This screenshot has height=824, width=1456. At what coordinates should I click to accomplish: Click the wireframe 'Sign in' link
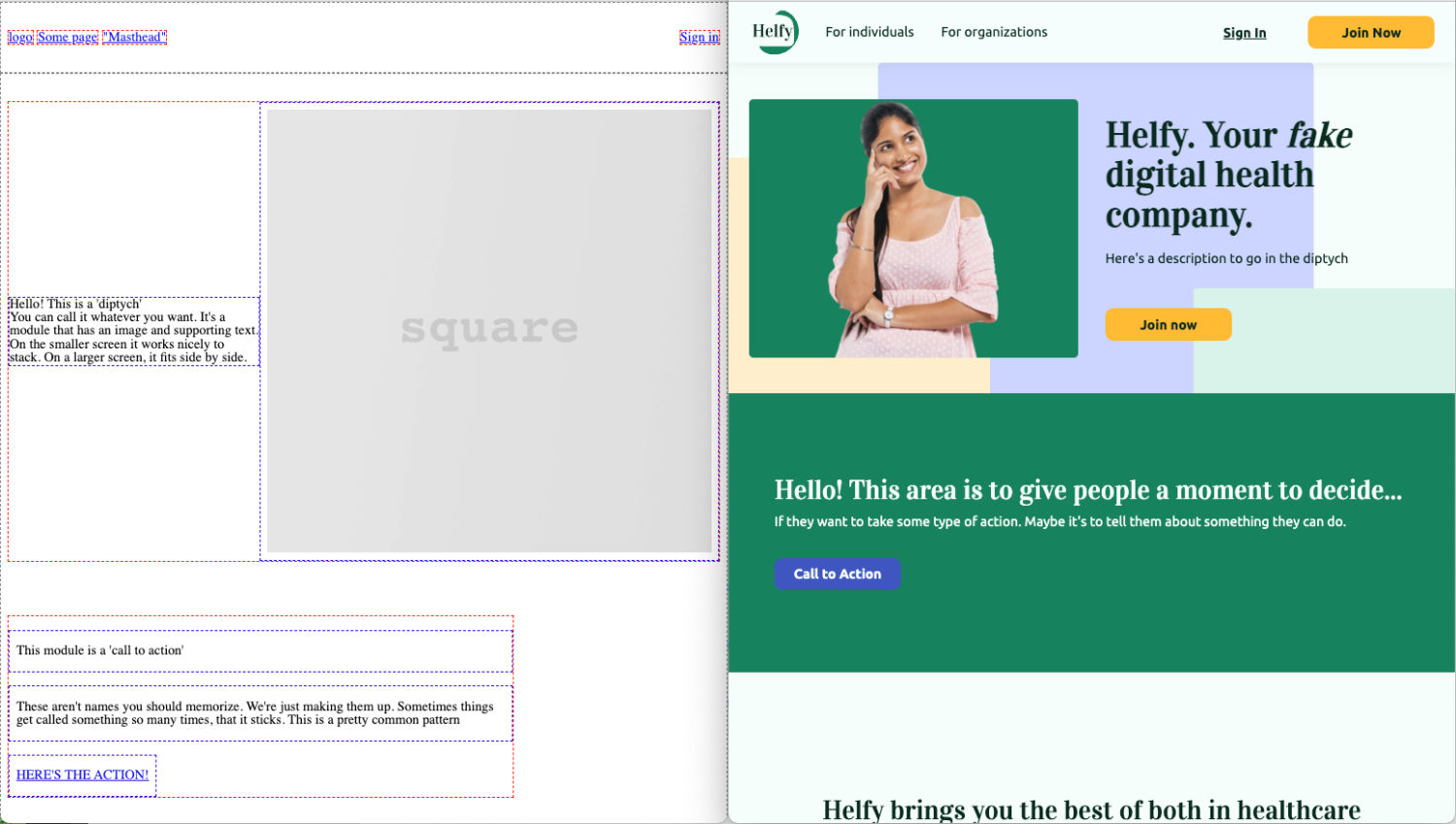point(699,37)
